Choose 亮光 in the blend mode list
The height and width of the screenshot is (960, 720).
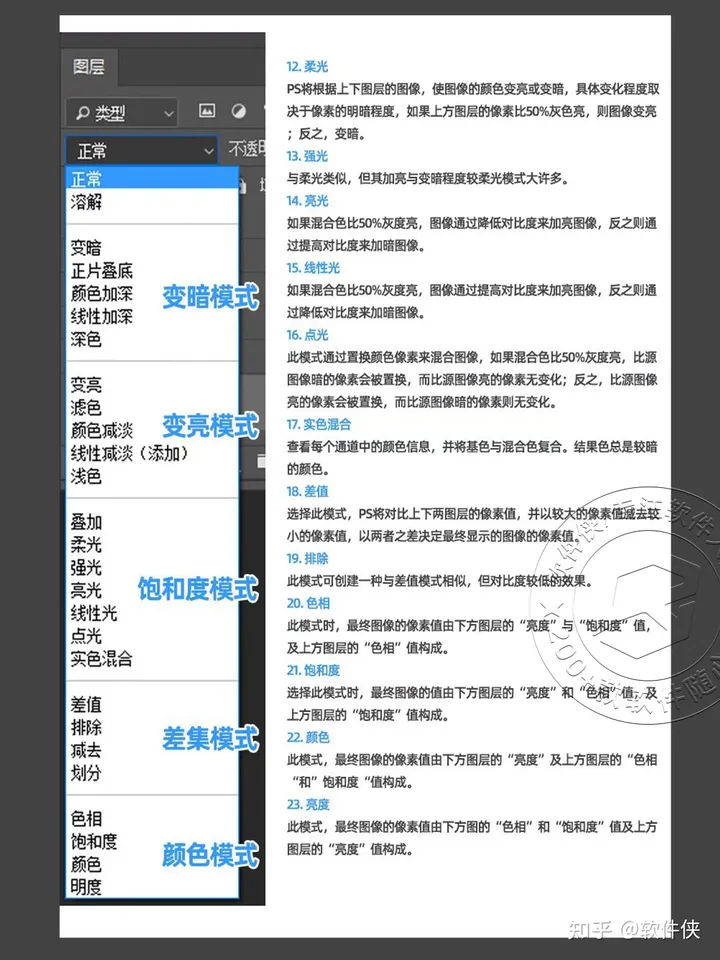point(86,591)
